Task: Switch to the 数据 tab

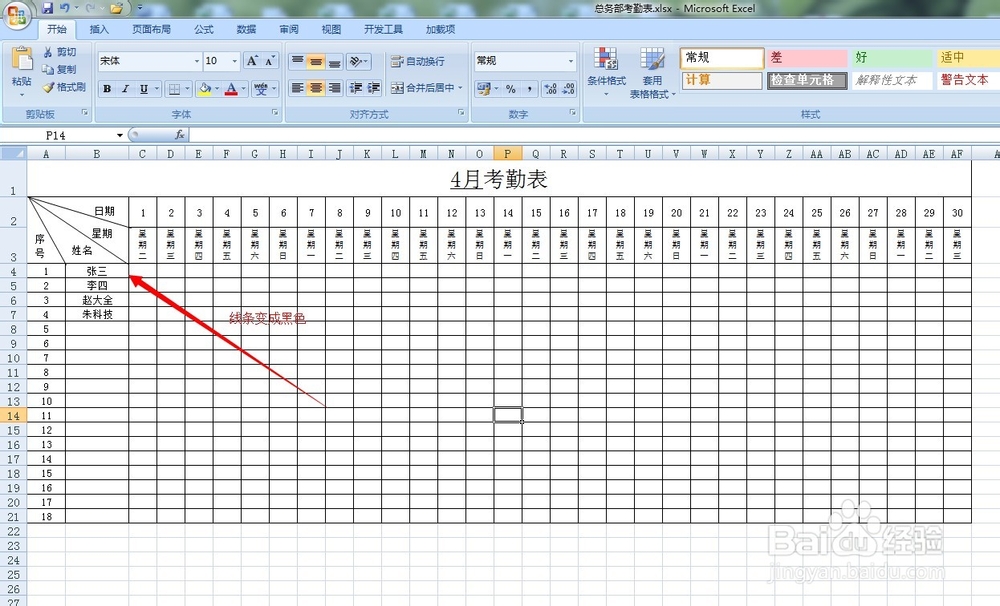Action: pos(246,29)
